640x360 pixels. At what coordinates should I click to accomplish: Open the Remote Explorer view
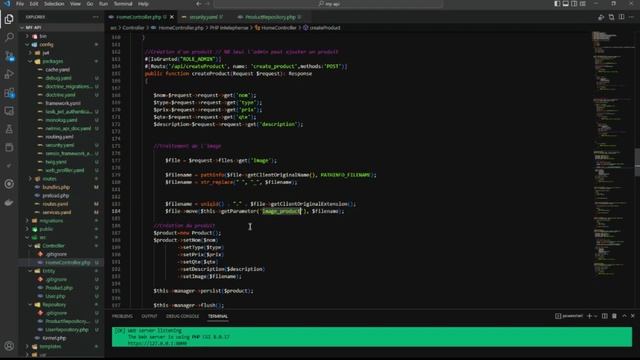pyautogui.click(x=9, y=111)
